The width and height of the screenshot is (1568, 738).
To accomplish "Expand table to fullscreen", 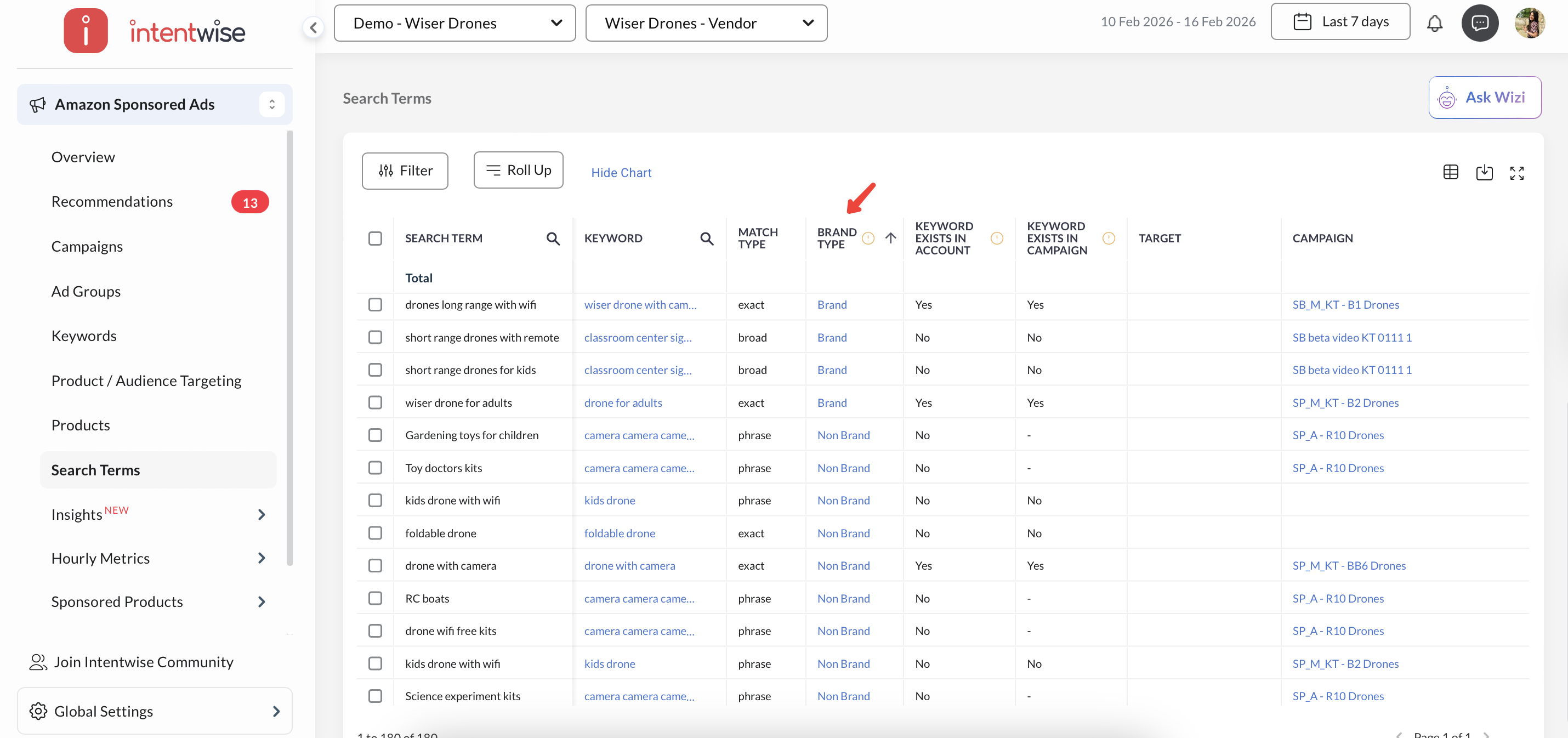I will tap(1516, 173).
